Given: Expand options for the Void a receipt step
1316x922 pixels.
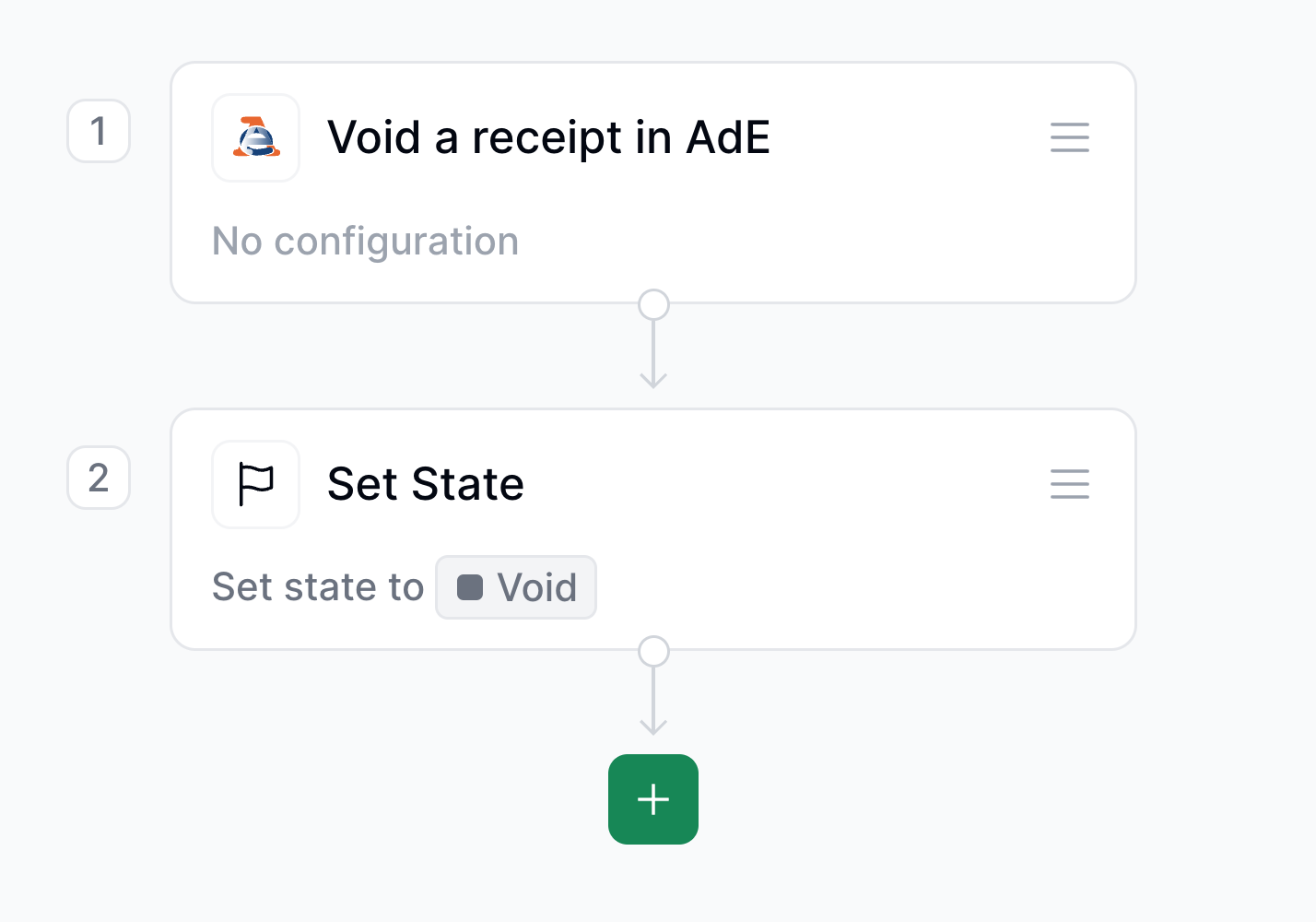Looking at the screenshot, I should tap(1069, 137).
